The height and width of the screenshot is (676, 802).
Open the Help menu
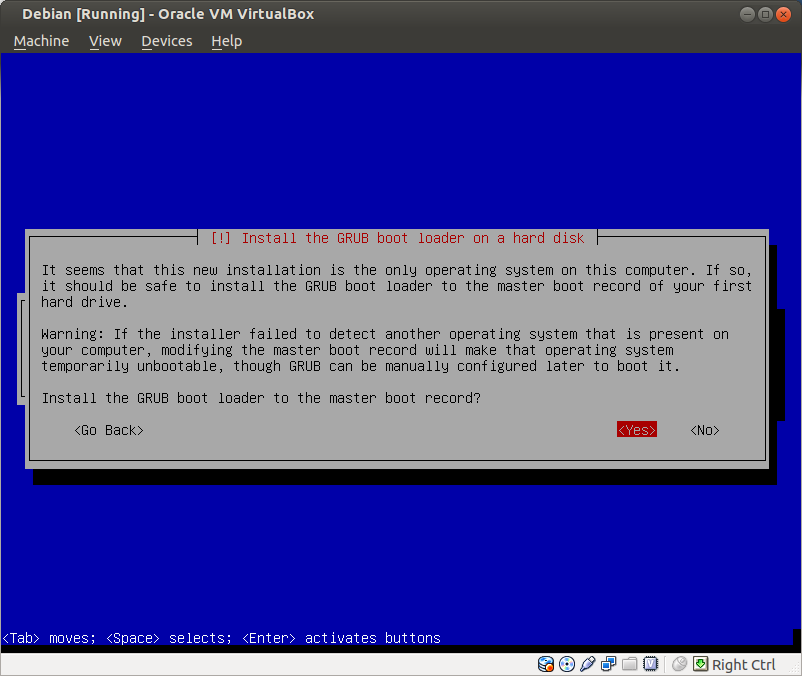point(227,41)
